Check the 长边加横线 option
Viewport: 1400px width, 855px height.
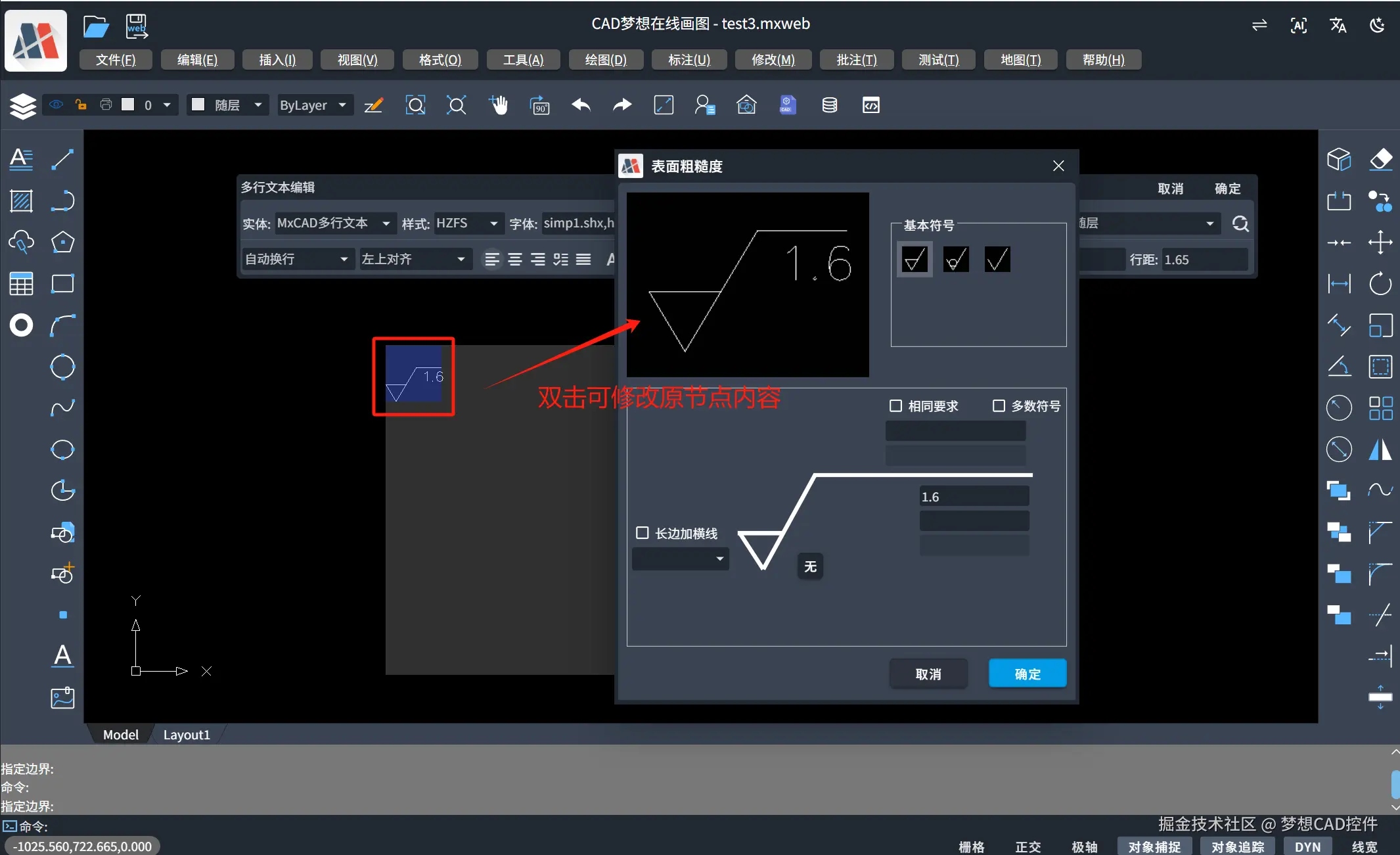click(x=642, y=533)
